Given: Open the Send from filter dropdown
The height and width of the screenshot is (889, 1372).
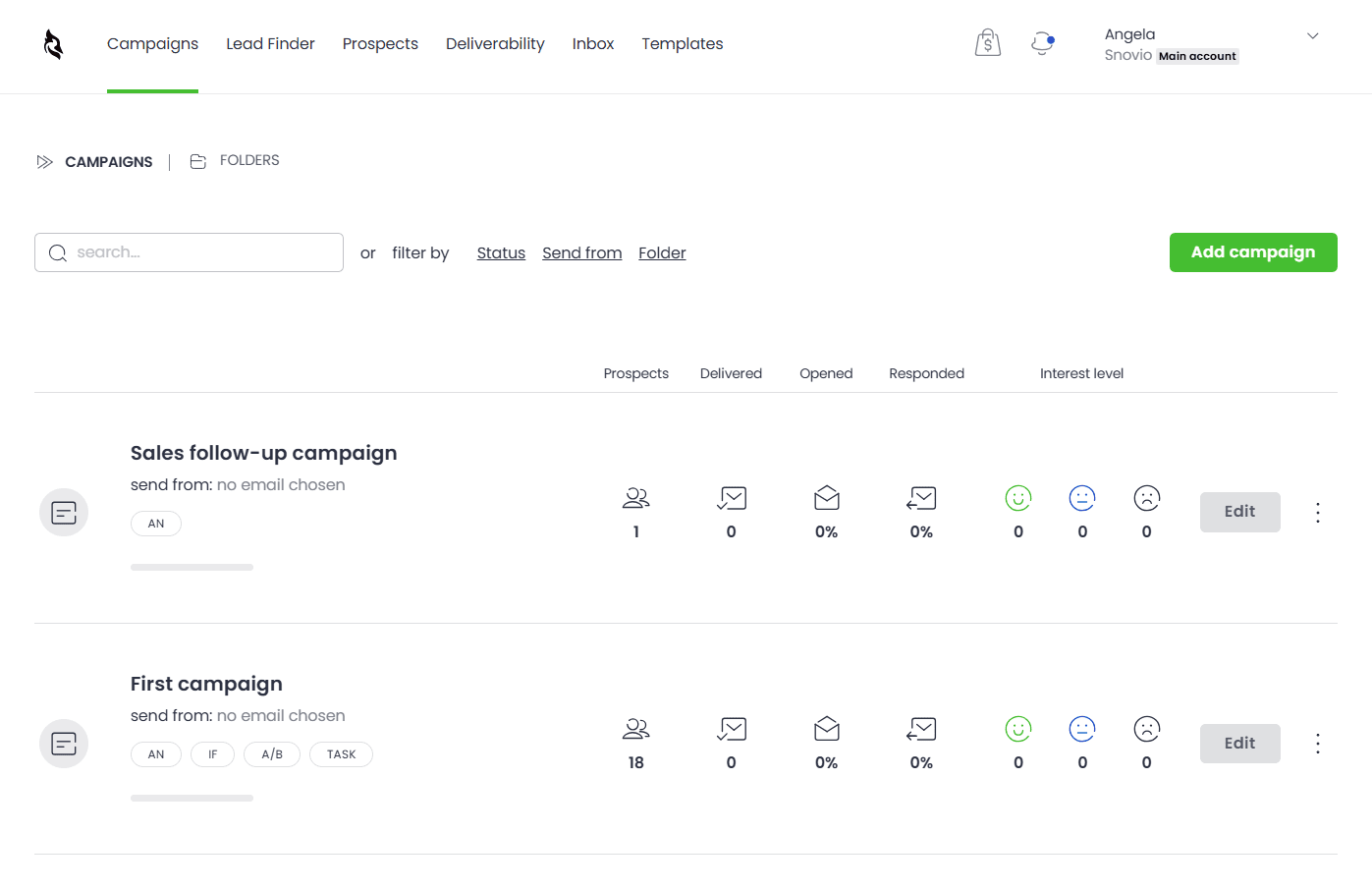Looking at the screenshot, I should coord(581,253).
